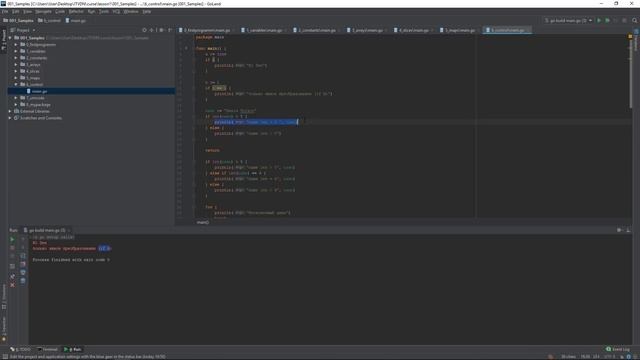Switch to the 2_constants\main.go tab
This screenshot has height=360, width=640.
[317, 30]
